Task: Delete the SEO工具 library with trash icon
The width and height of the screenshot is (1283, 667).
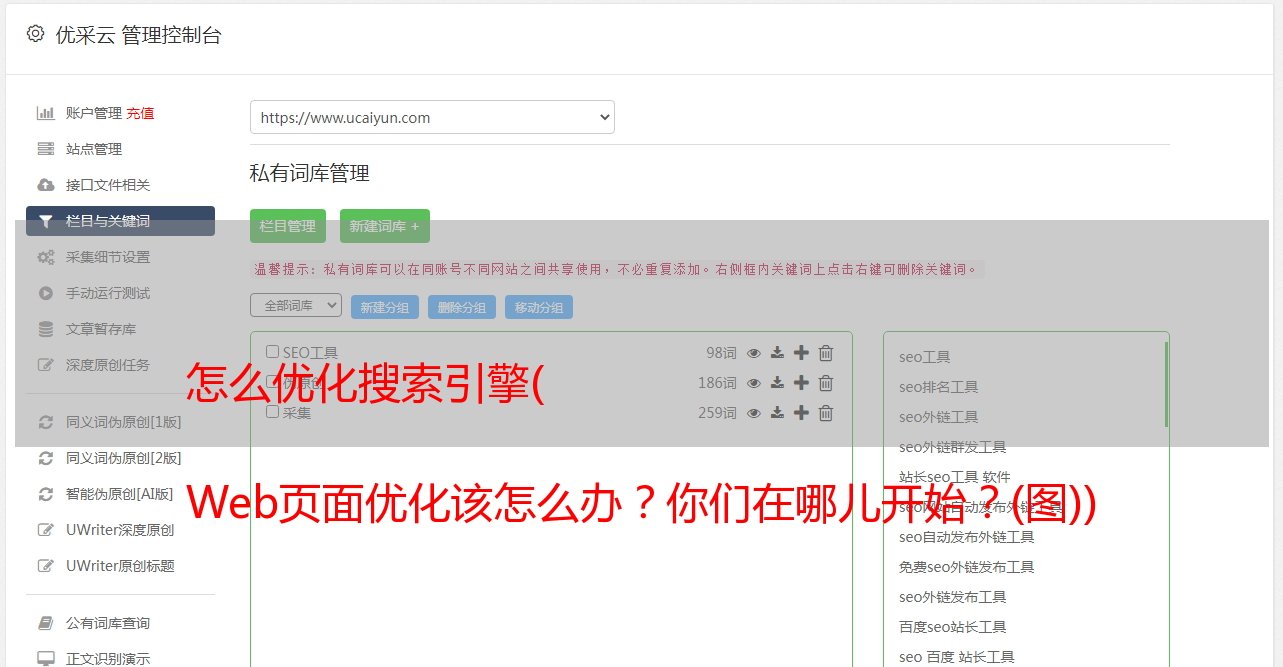Action: (x=826, y=353)
